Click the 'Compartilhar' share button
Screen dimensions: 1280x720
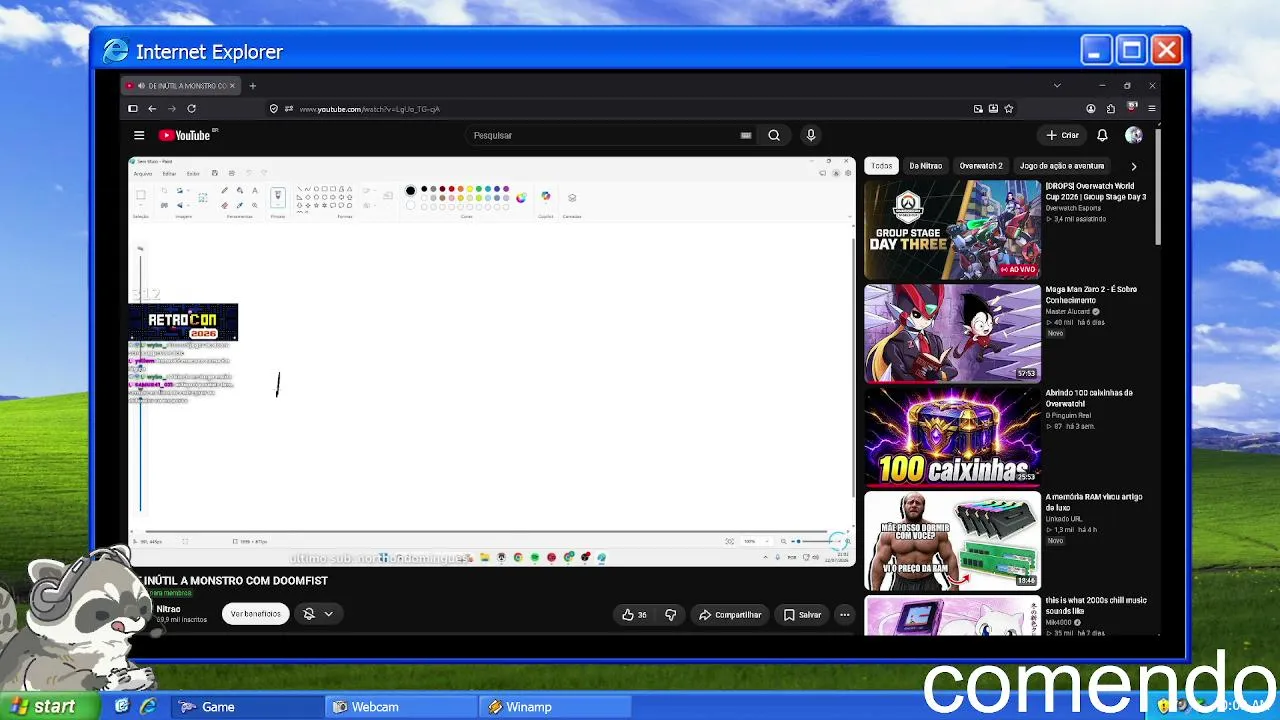[730, 614]
